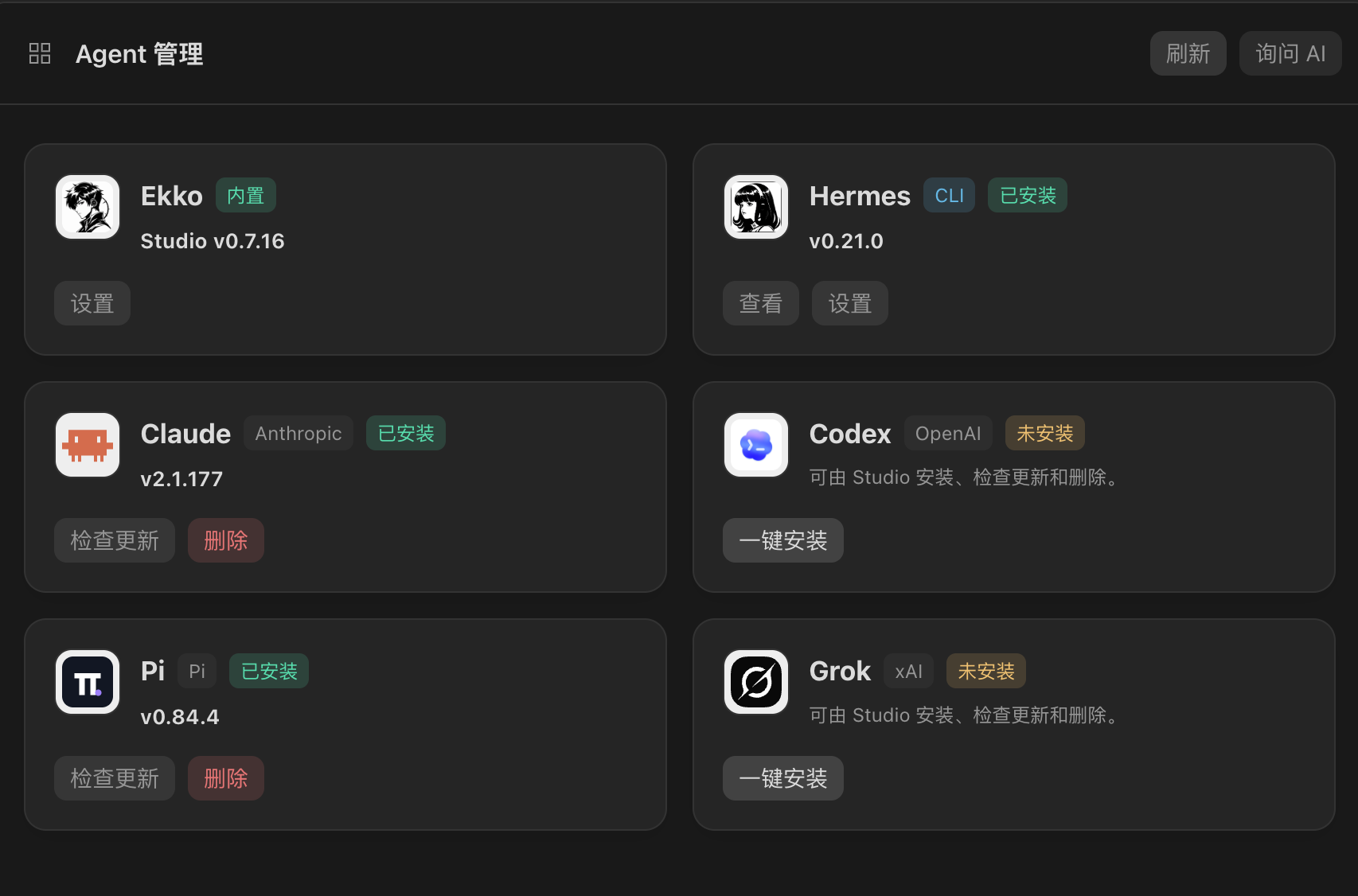Click the 询问 AI button

(1290, 53)
